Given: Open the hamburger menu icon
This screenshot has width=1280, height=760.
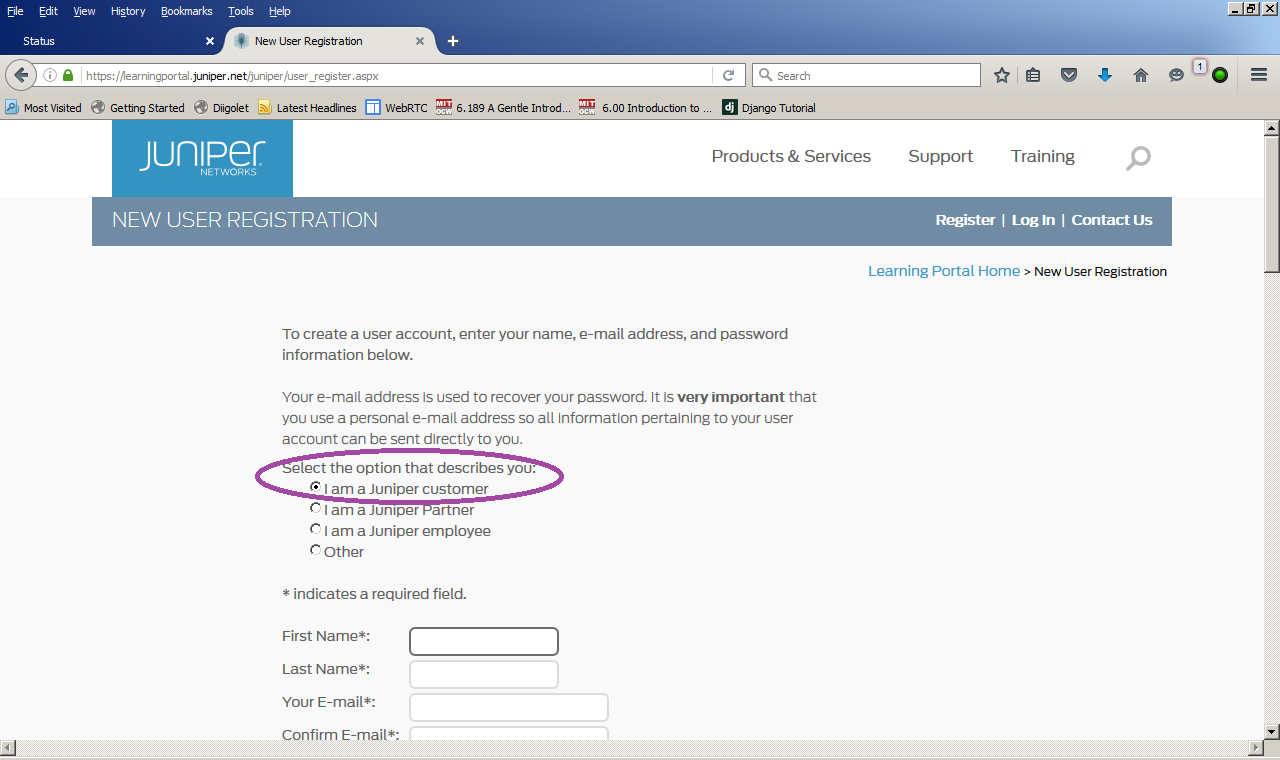Looking at the screenshot, I should point(1259,75).
